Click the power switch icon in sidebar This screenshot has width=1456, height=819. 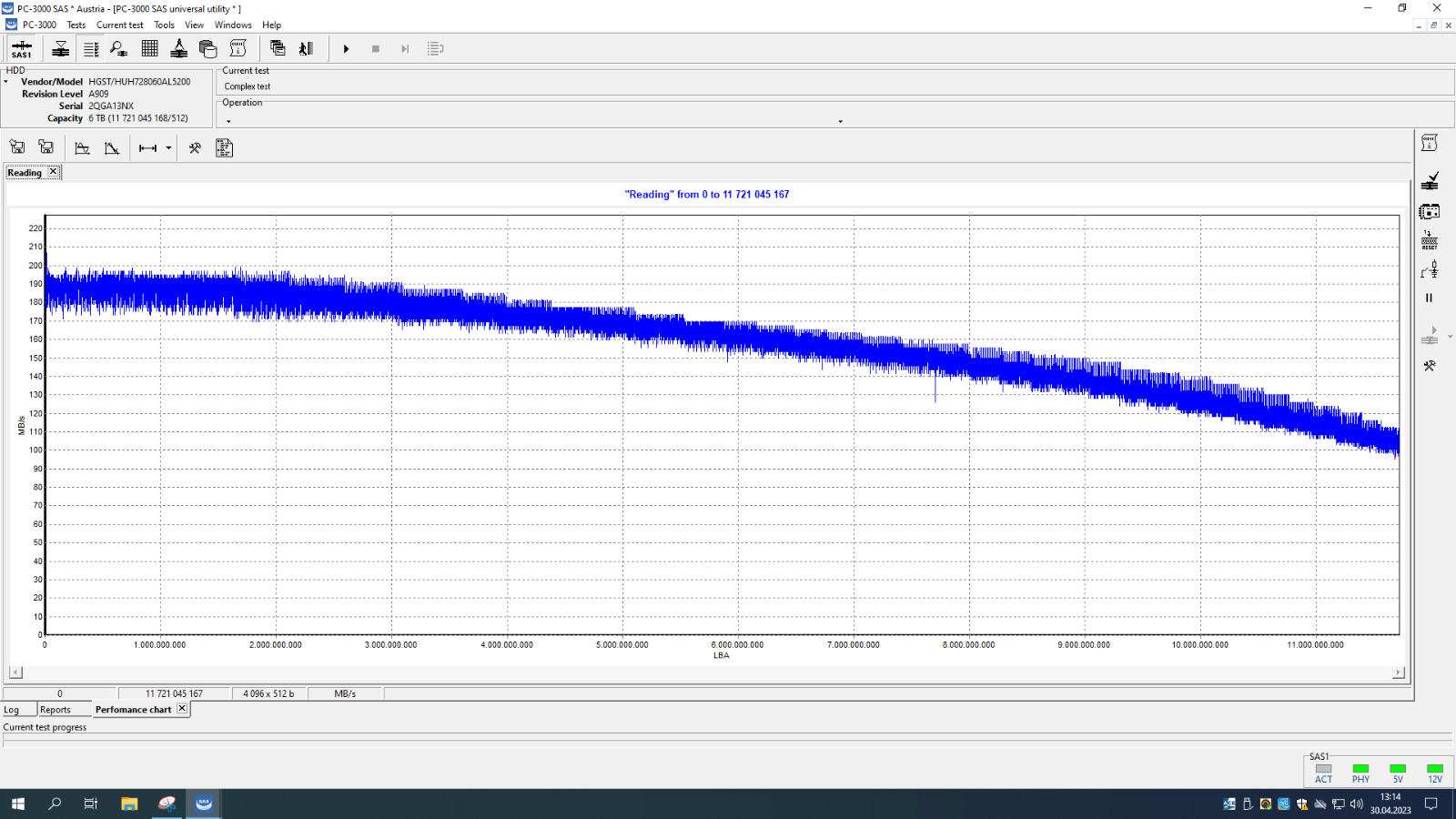(x=1430, y=269)
